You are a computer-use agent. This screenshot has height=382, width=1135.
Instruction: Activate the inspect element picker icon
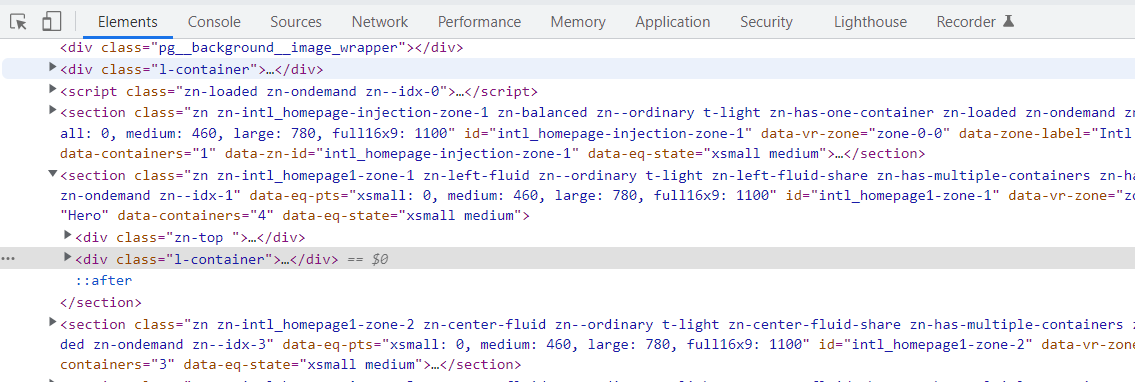coord(19,22)
